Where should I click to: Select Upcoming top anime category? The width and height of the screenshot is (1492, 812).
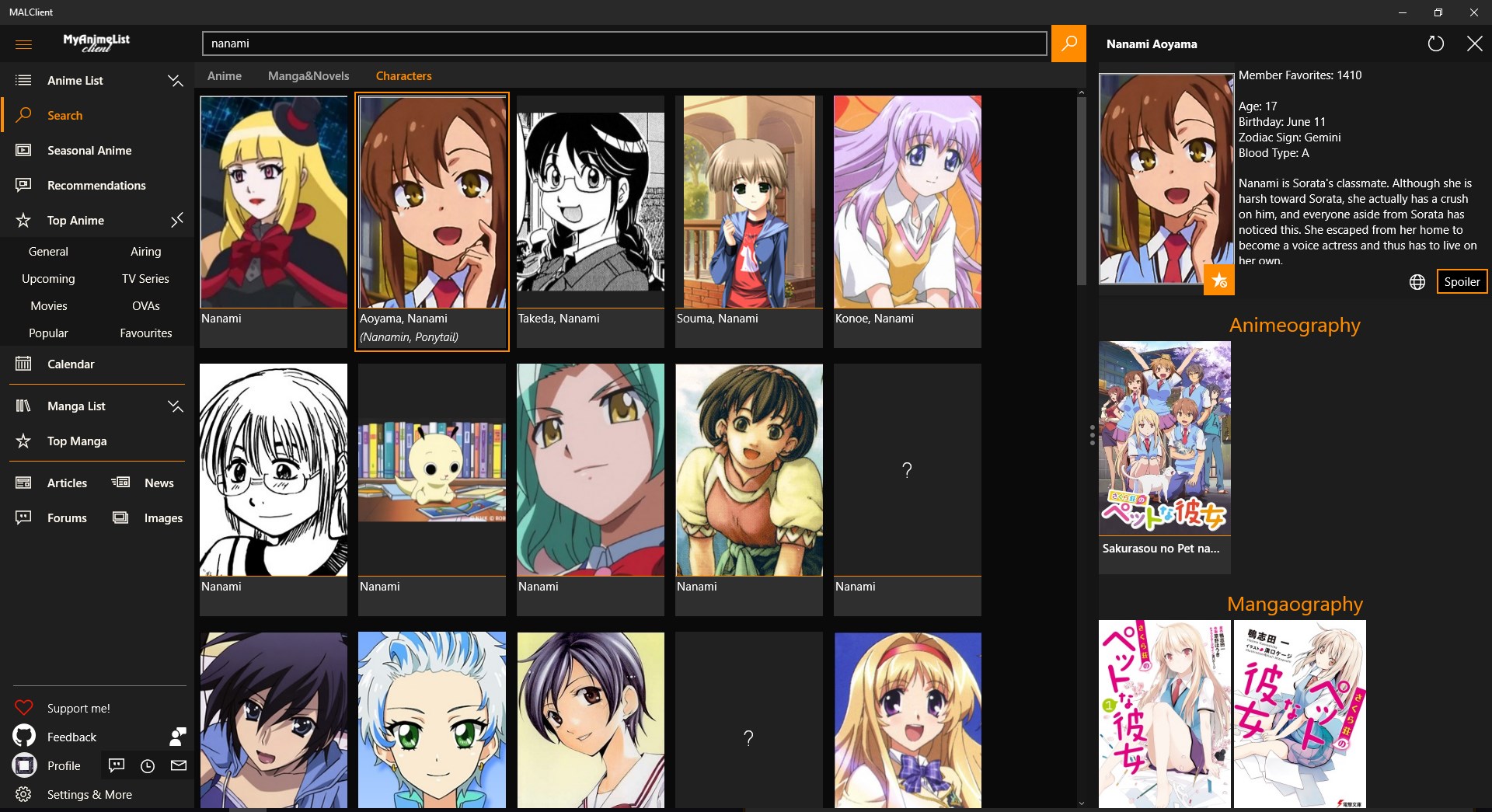pyautogui.click(x=48, y=279)
